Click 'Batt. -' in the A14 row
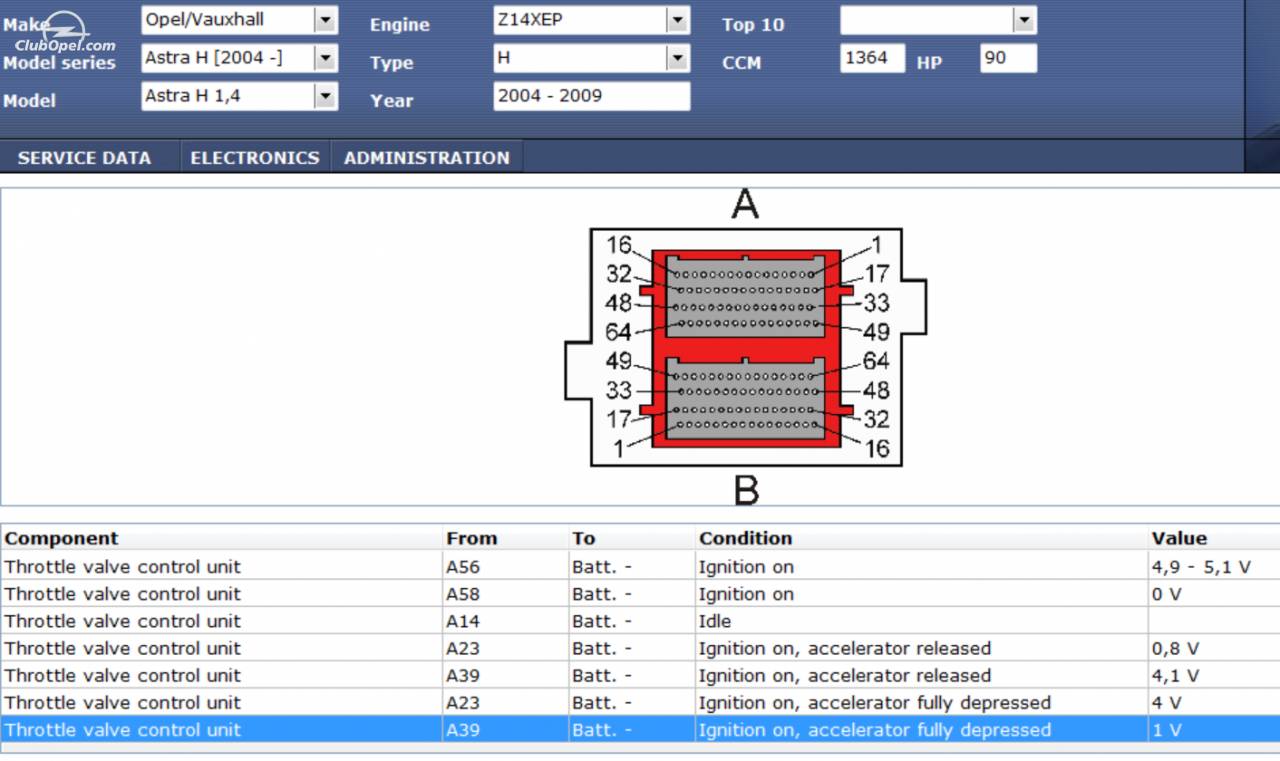 (x=632, y=621)
